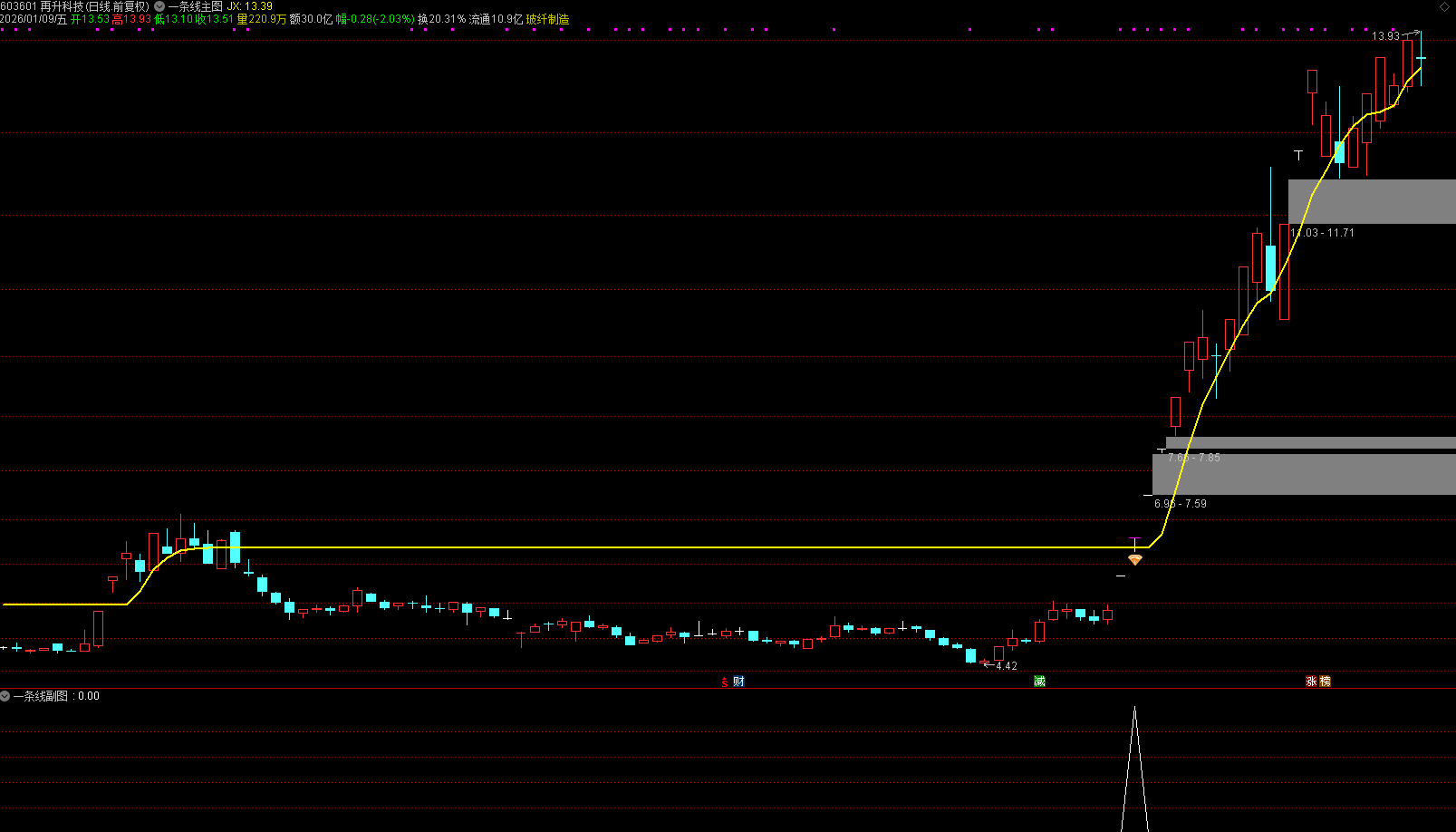This screenshot has height=832, width=1456.
Task: Click the red S marker beside 财
Action: coord(725,682)
